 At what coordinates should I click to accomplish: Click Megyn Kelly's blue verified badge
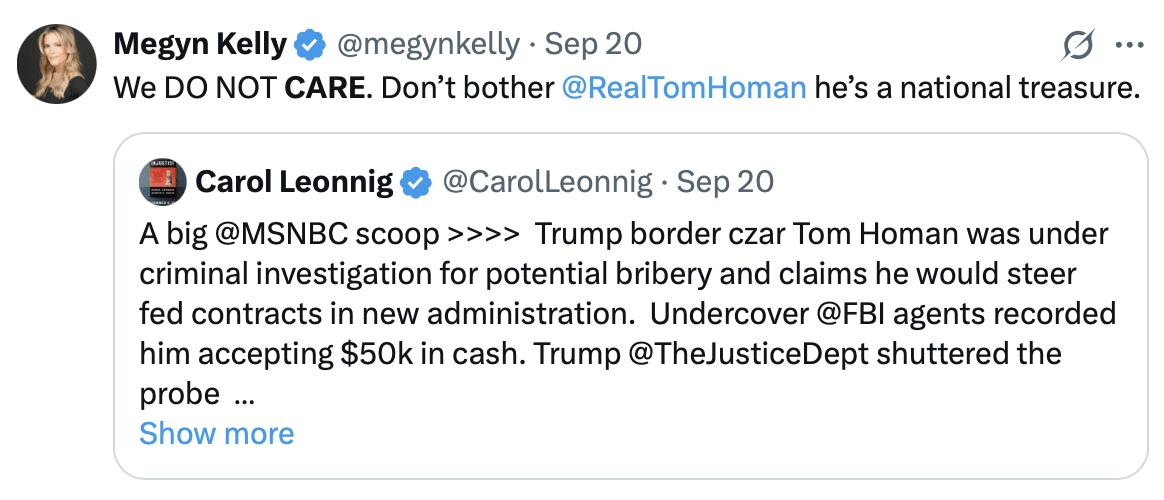click(x=312, y=45)
